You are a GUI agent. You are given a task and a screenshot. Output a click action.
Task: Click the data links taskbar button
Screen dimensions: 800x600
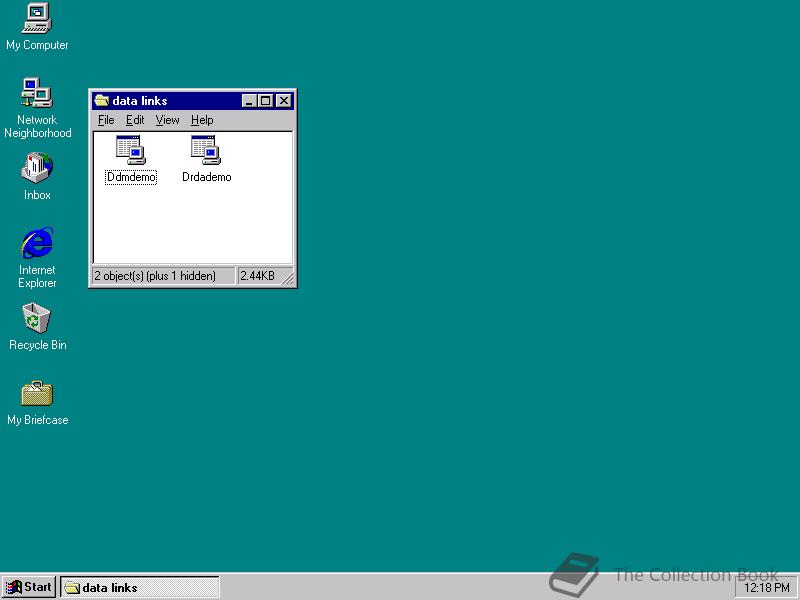(x=140, y=587)
